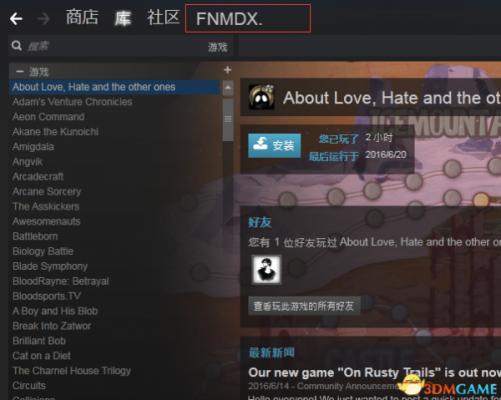The height and width of the screenshot is (400, 501).
Task: Open the 游戏 filter dropdown beside search
Action: tap(218, 47)
